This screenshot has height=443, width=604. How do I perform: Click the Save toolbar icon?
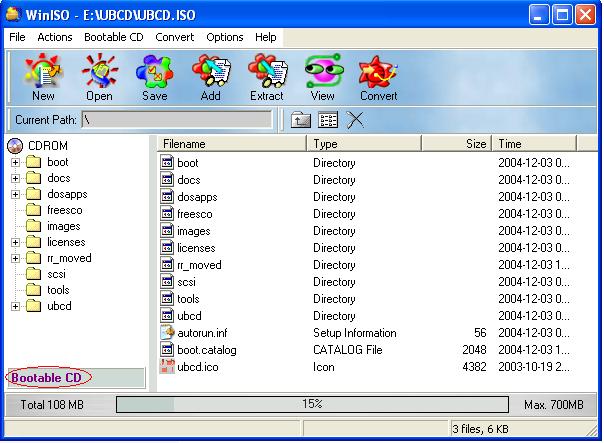pos(154,77)
